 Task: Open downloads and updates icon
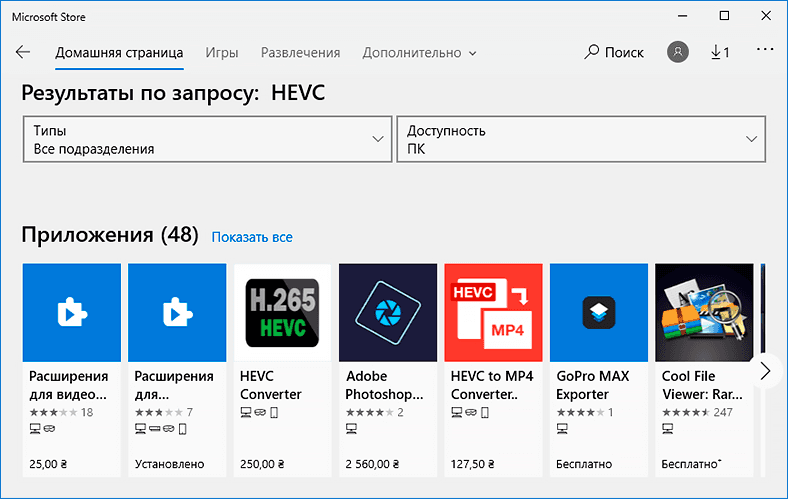click(720, 52)
